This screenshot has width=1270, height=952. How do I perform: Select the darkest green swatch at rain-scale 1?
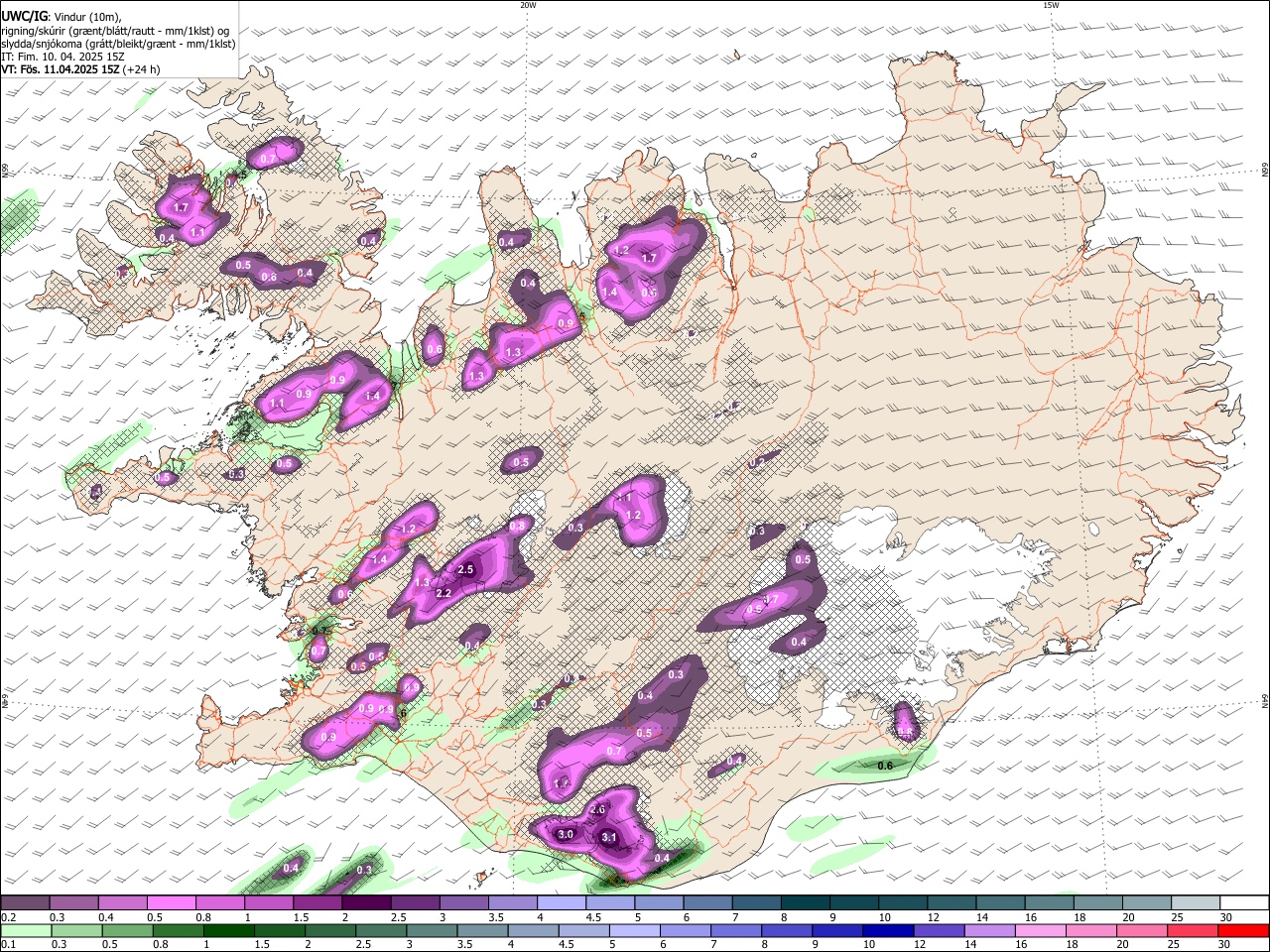pyautogui.click(x=228, y=931)
